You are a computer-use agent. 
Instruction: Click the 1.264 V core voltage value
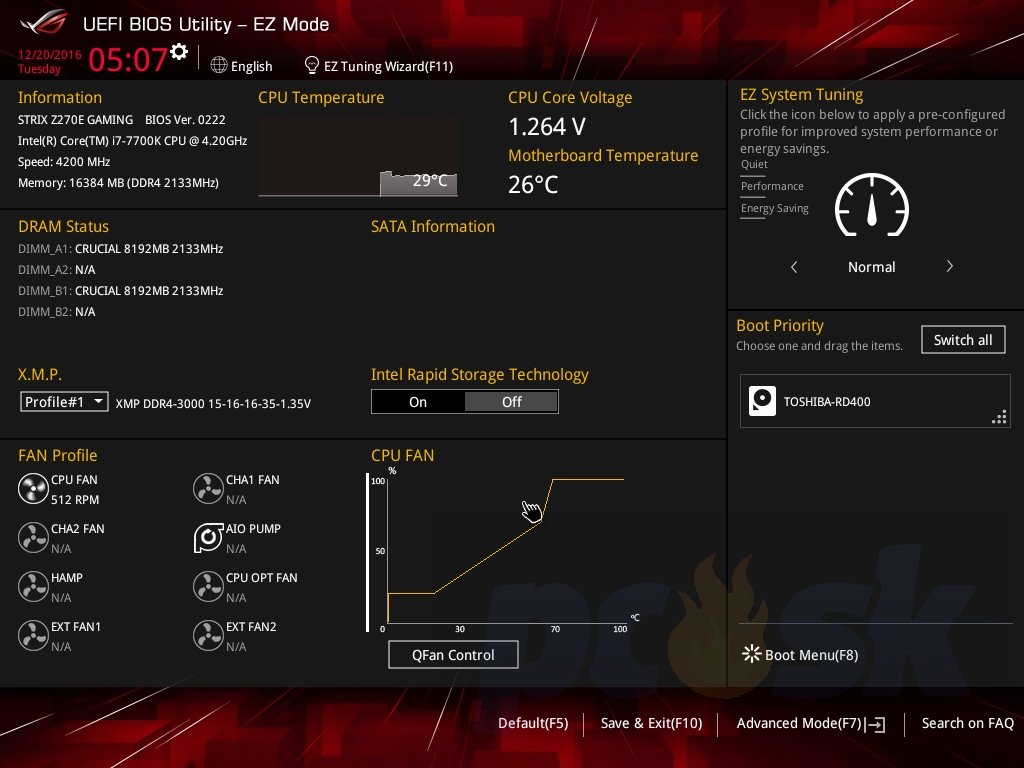tap(547, 126)
